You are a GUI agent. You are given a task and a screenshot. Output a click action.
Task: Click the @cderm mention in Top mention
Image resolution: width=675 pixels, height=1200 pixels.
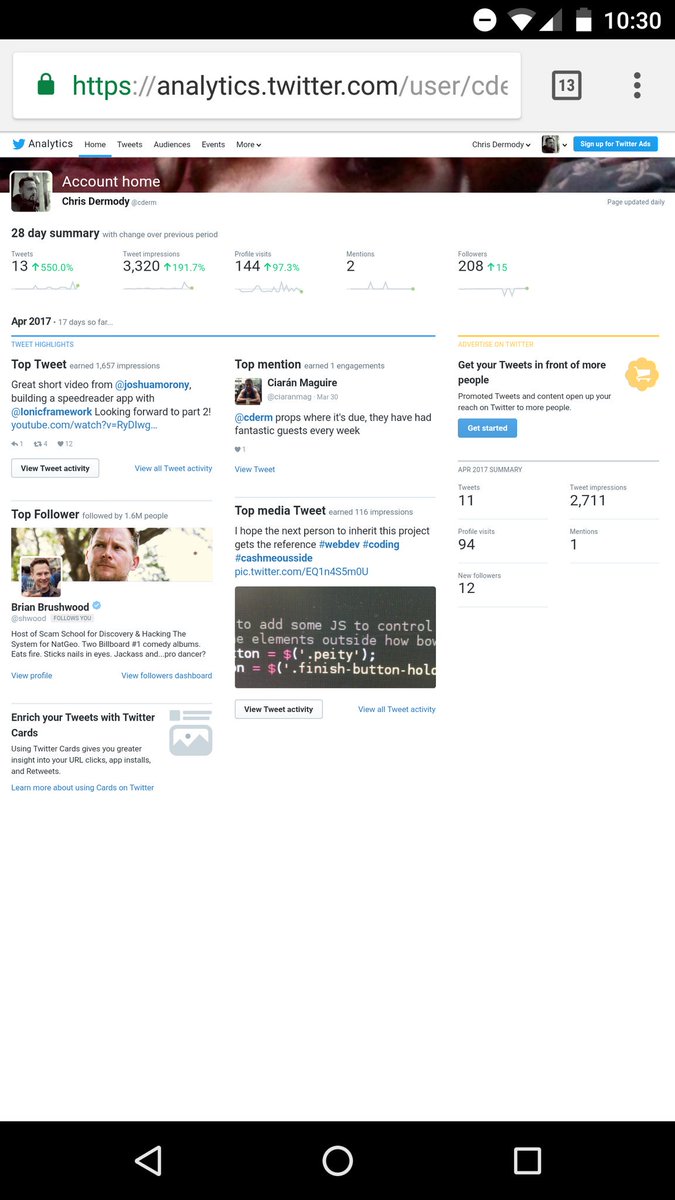(254, 417)
